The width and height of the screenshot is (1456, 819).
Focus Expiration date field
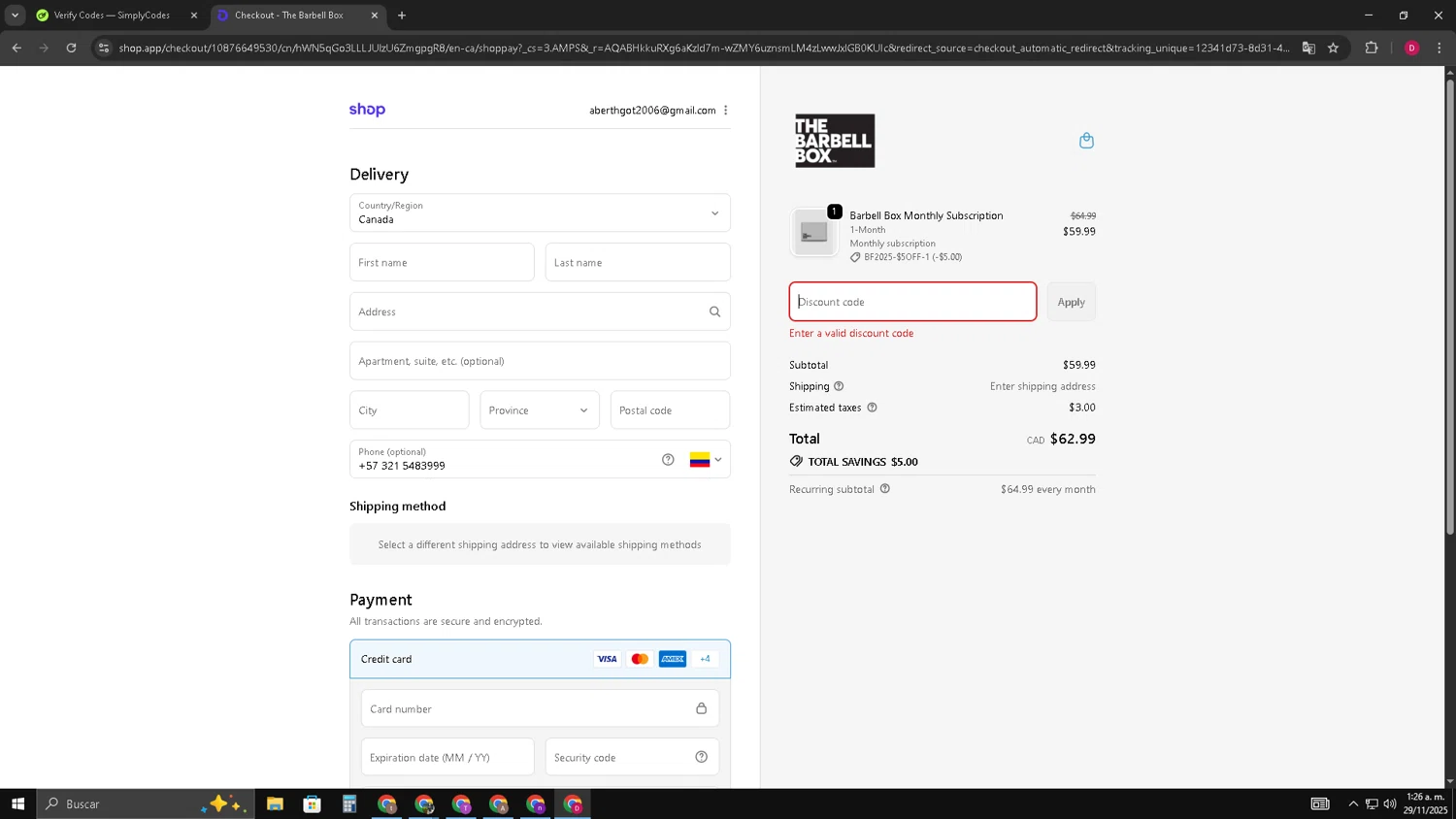pyautogui.click(x=447, y=757)
